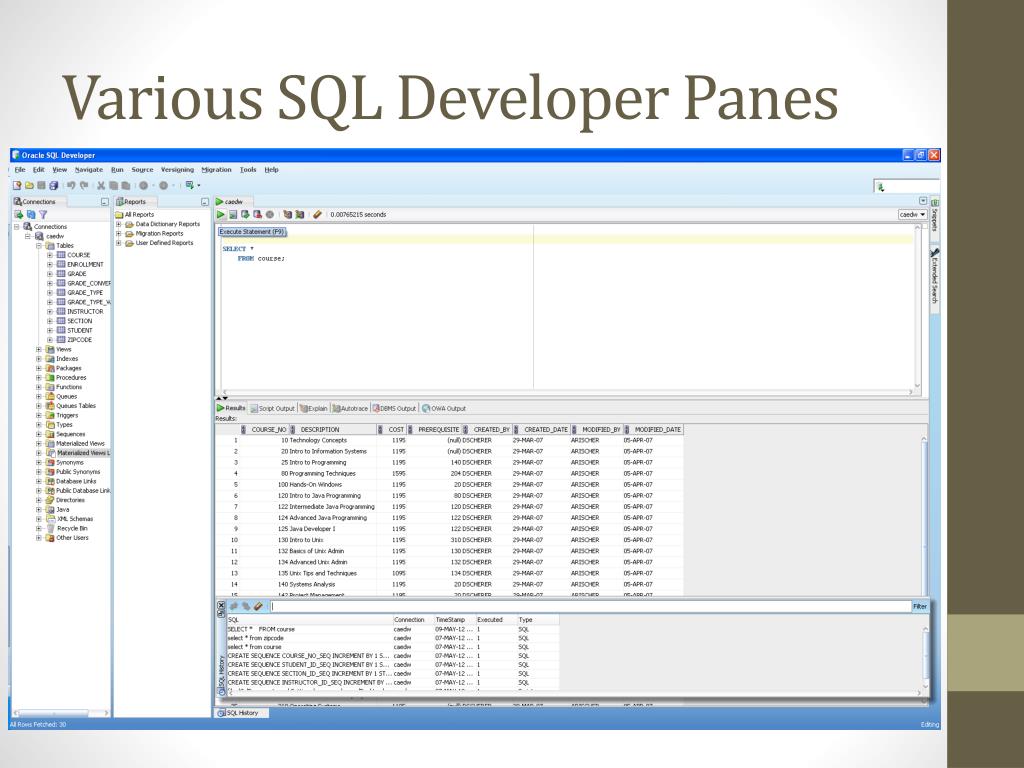The width and height of the screenshot is (1024, 768).
Task: Click the Connections panel horizontal scrollbar
Action: coord(61,713)
